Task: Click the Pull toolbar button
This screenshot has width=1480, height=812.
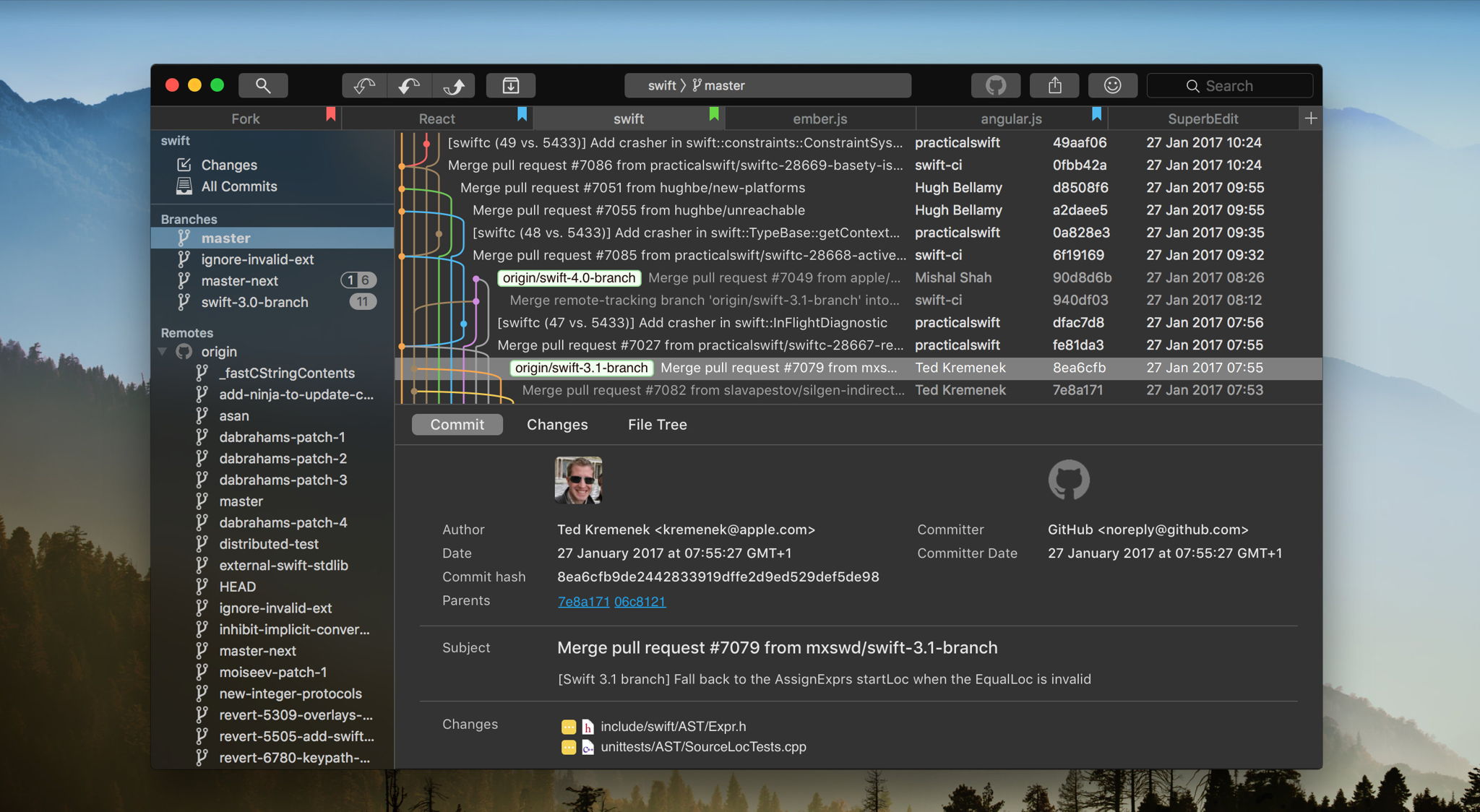Action: pos(409,85)
